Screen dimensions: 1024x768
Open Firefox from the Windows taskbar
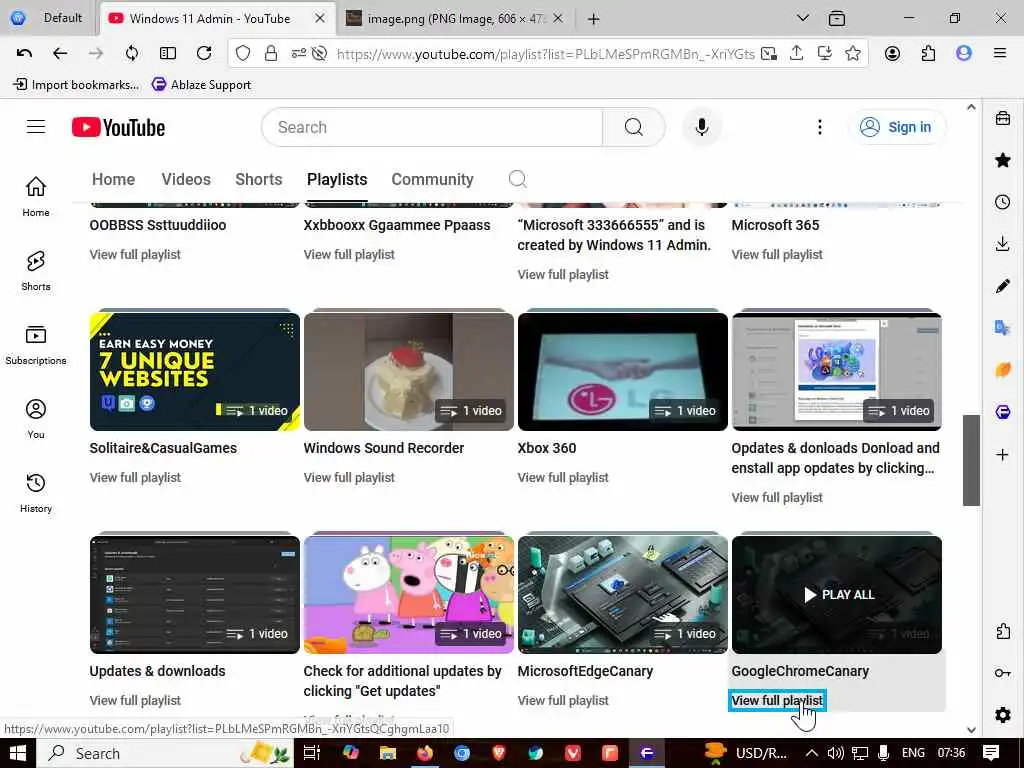click(x=425, y=753)
